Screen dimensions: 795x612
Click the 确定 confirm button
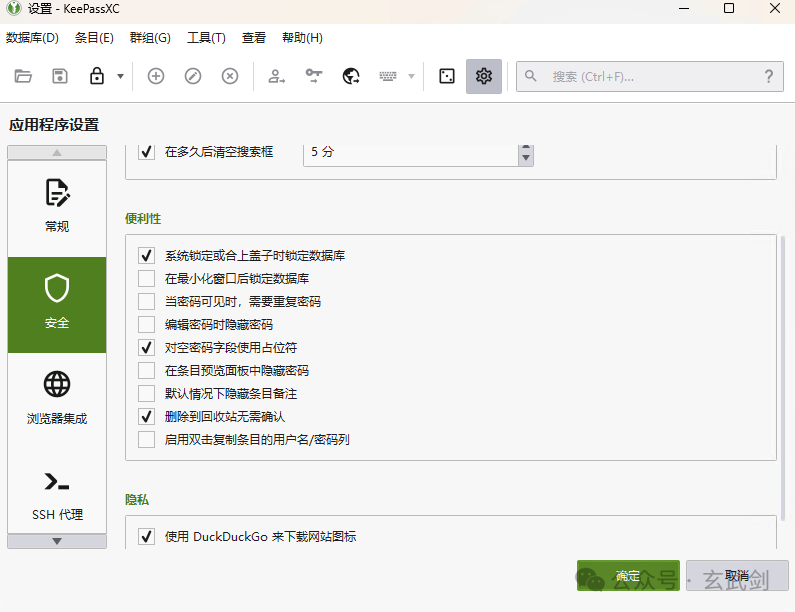tap(628, 575)
